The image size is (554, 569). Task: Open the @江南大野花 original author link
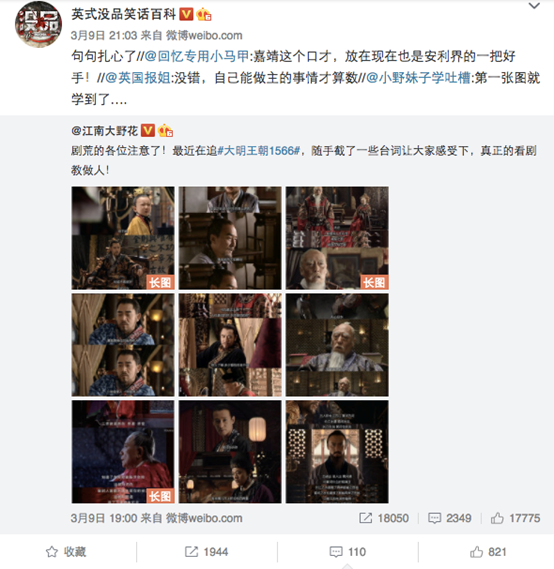point(104,131)
